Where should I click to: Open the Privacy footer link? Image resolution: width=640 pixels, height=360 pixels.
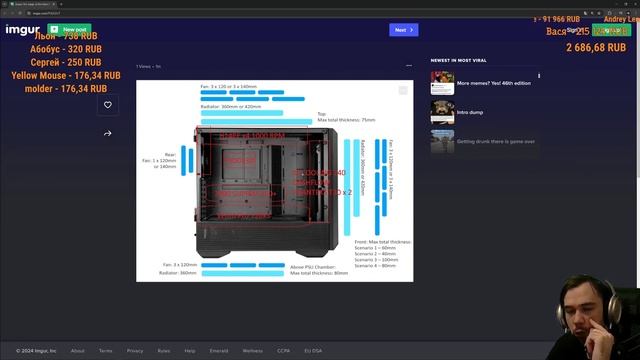click(x=135, y=351)
